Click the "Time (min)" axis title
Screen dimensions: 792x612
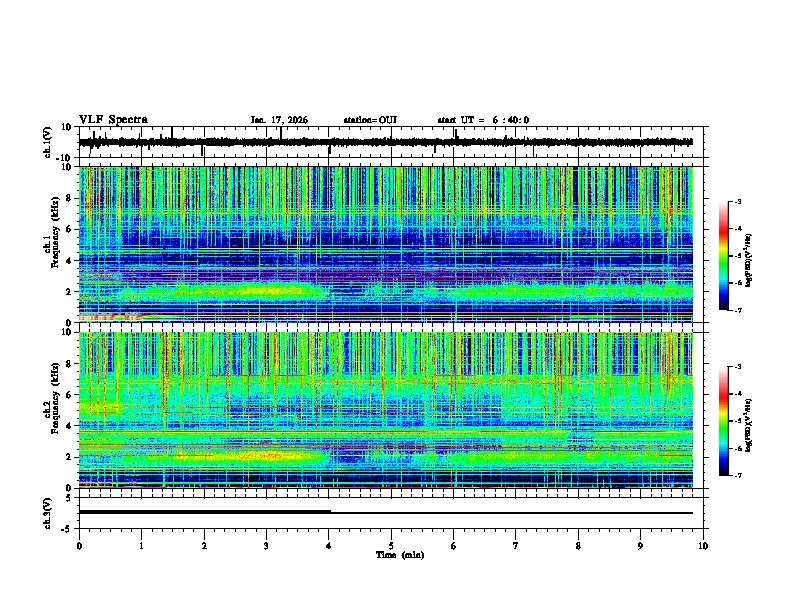click(x=400, y=555)
